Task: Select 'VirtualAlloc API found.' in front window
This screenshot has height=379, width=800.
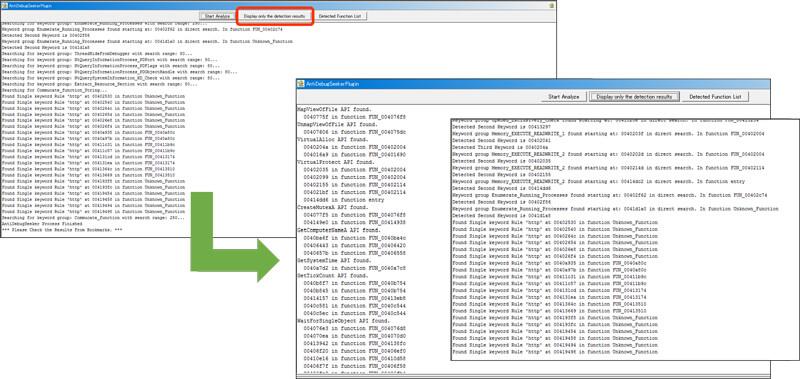Action: 333,139
